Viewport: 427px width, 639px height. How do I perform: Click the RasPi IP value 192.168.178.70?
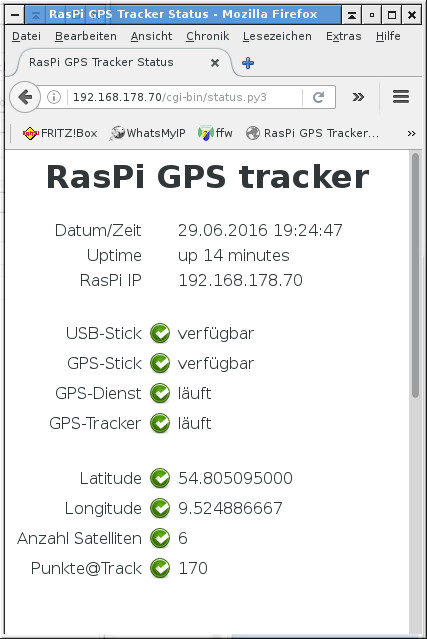(240, 281)
